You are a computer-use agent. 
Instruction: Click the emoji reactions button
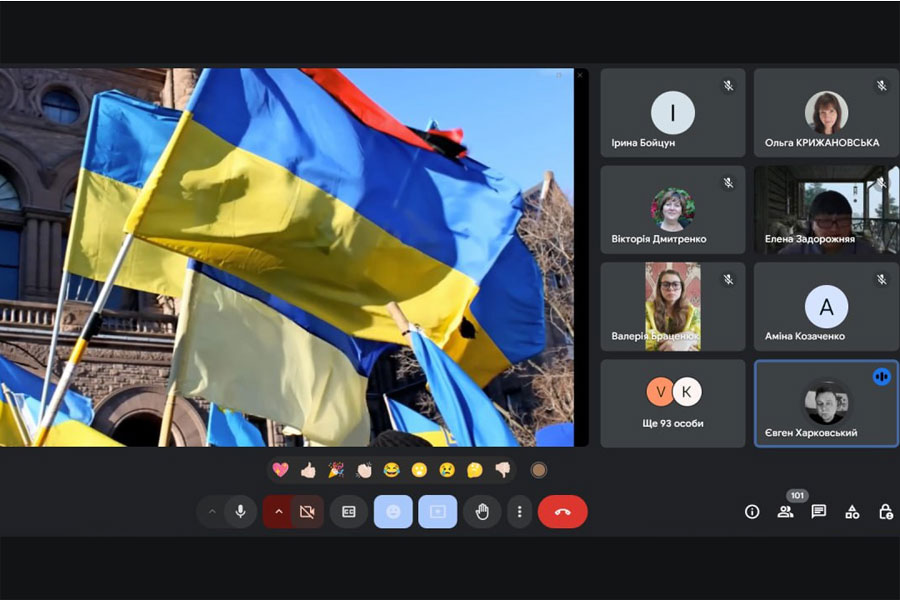point(393,511)
